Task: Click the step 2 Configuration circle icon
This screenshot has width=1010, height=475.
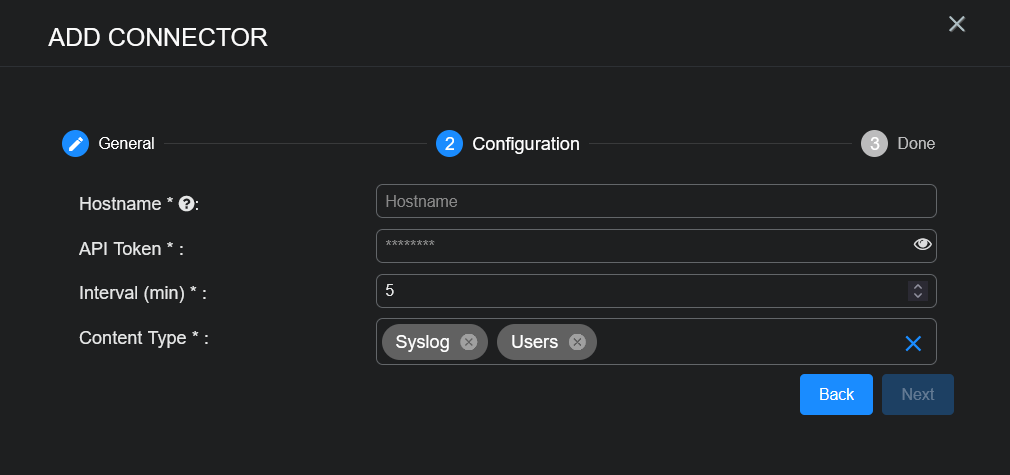Action: pos(449,144)
